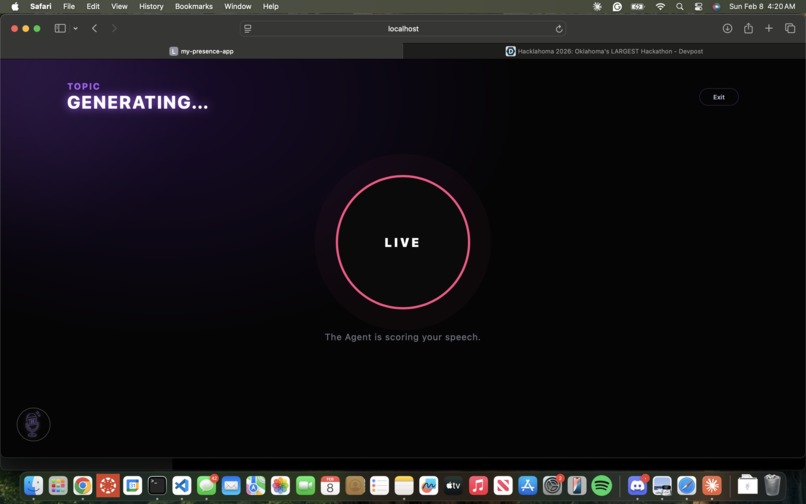Open the page settings icon in address bar
The width and height of the screenshot is (806, 504).
(248, 29)
